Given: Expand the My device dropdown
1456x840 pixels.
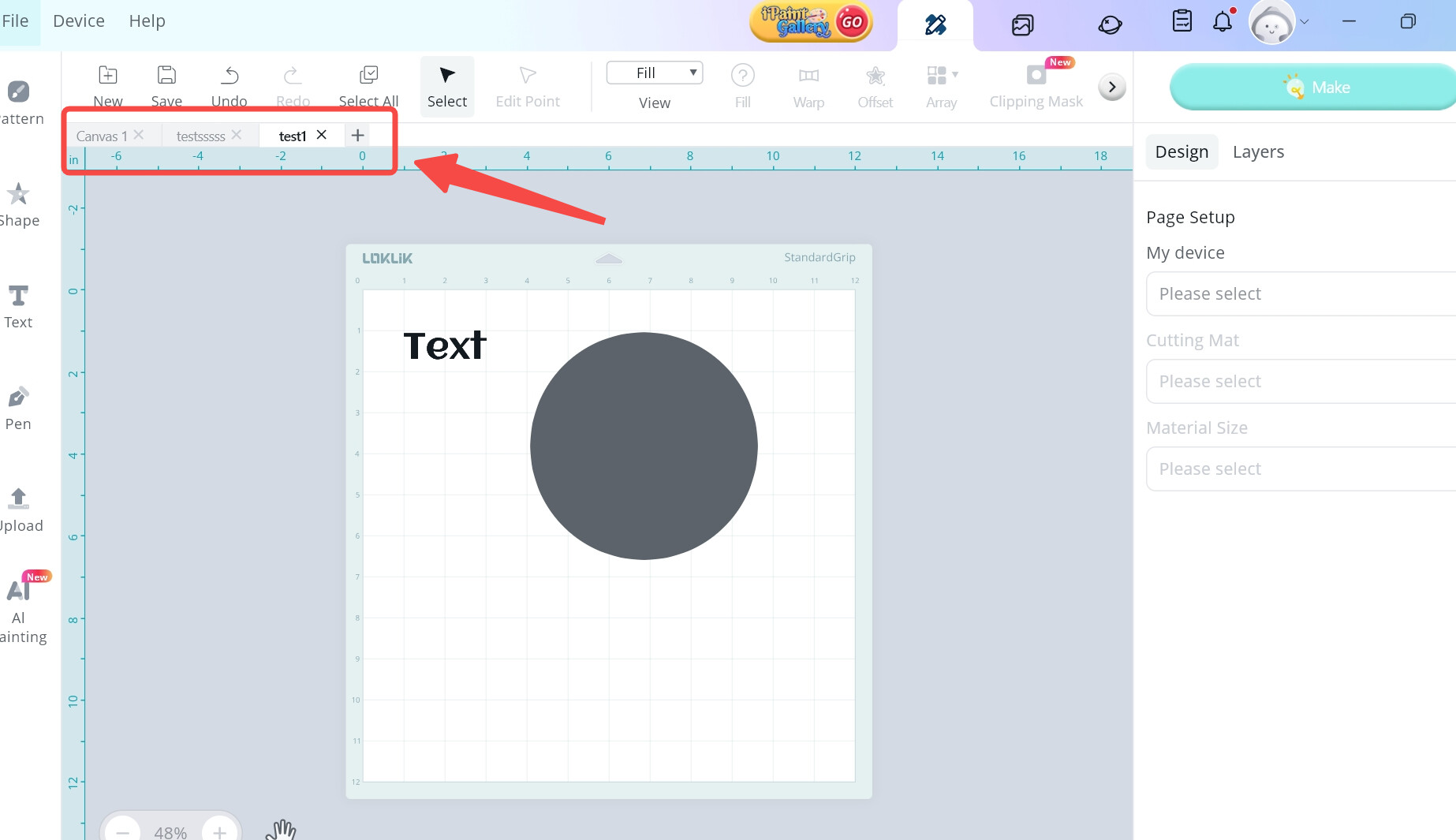Looking at the screenshot, I should click(x=1300, y=293).
